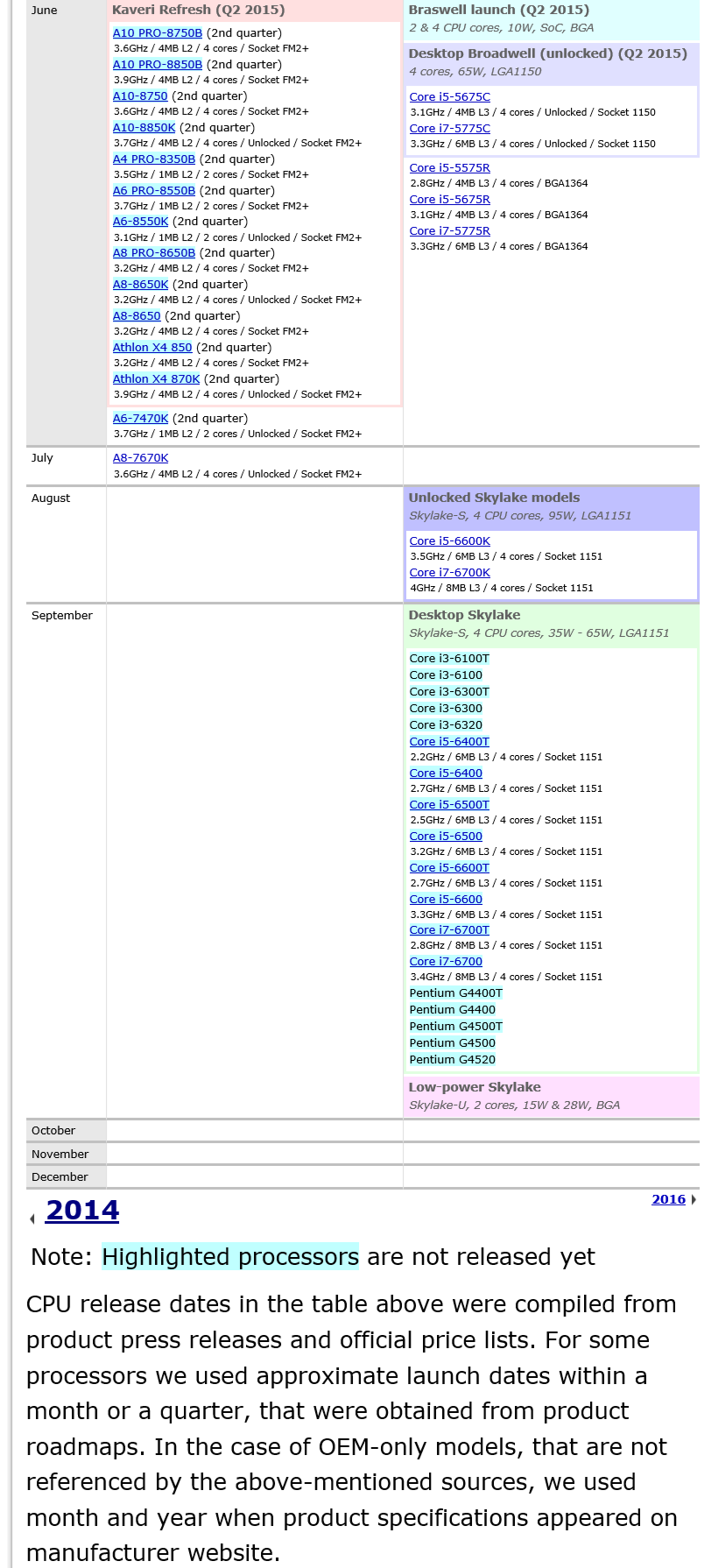704x1568 pixels.
Task: Click the A8-7670K link in July
Action: point(141,458)
